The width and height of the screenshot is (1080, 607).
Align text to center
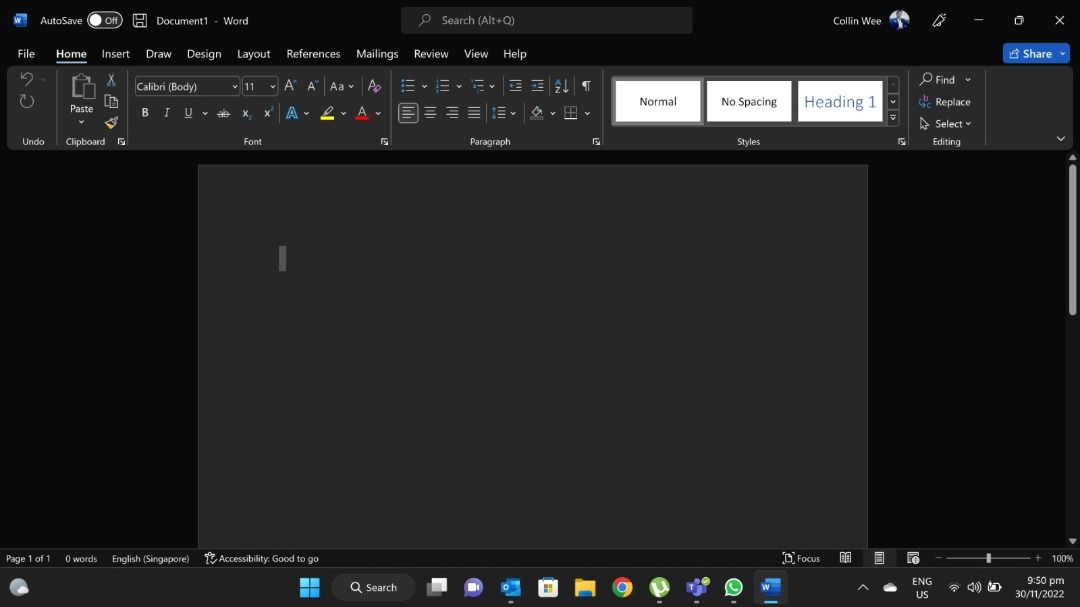[x=430, y=113]
